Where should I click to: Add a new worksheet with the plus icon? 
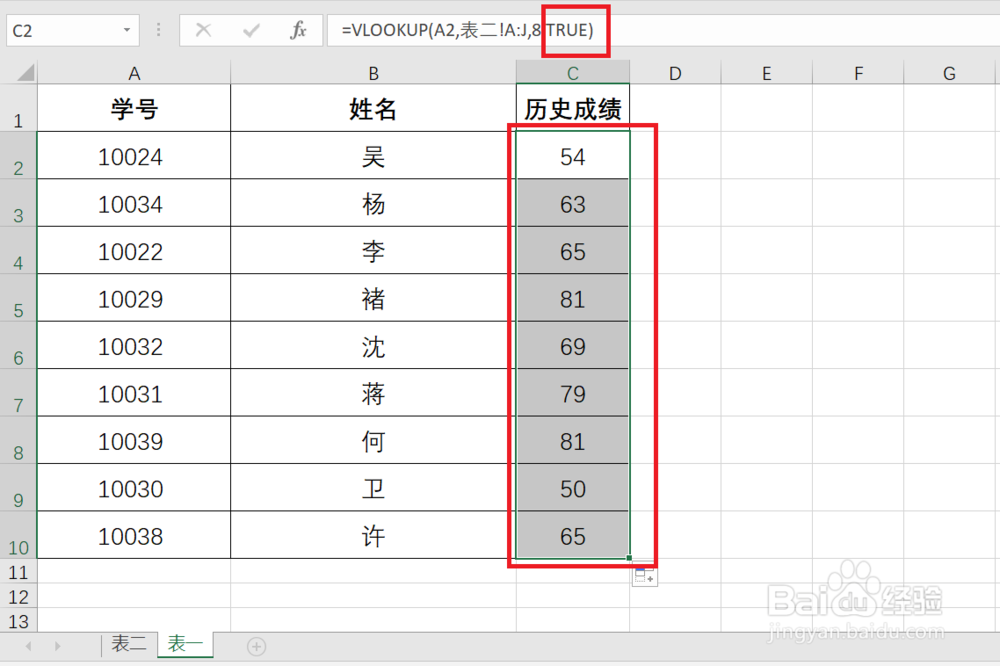pyautogui.click(x=256, y=646)
